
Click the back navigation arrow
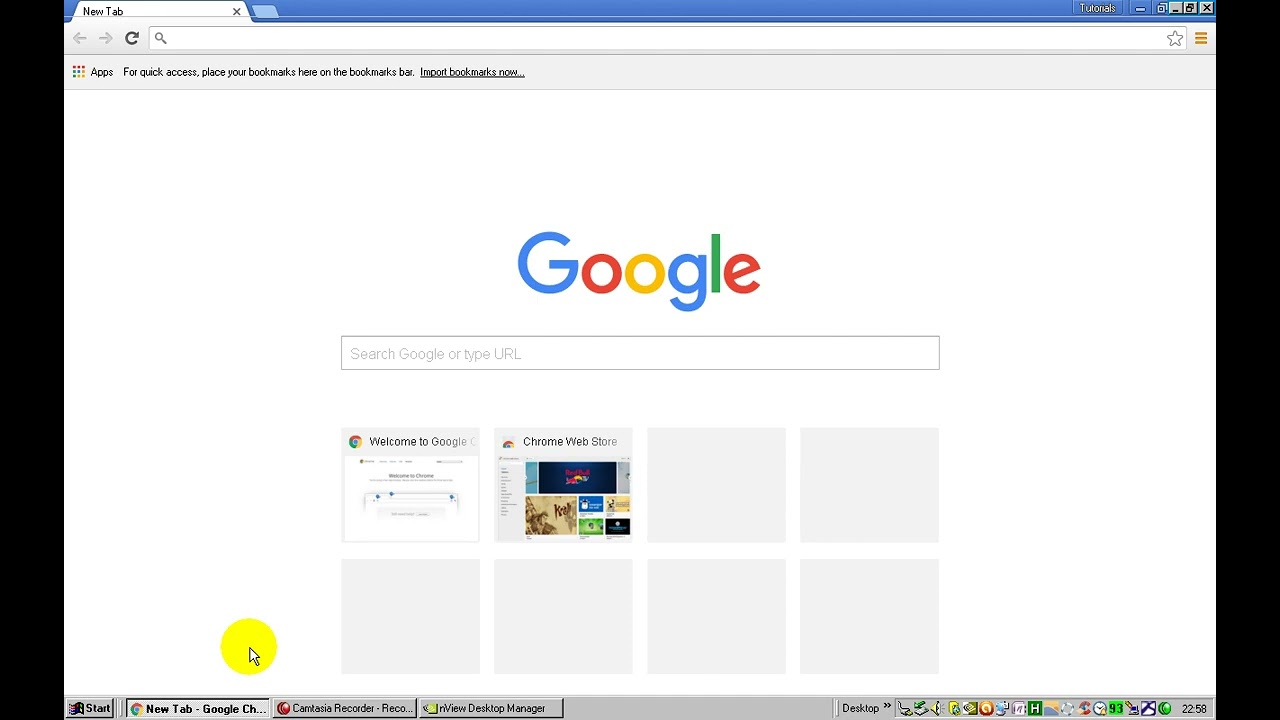pos(79,38)
